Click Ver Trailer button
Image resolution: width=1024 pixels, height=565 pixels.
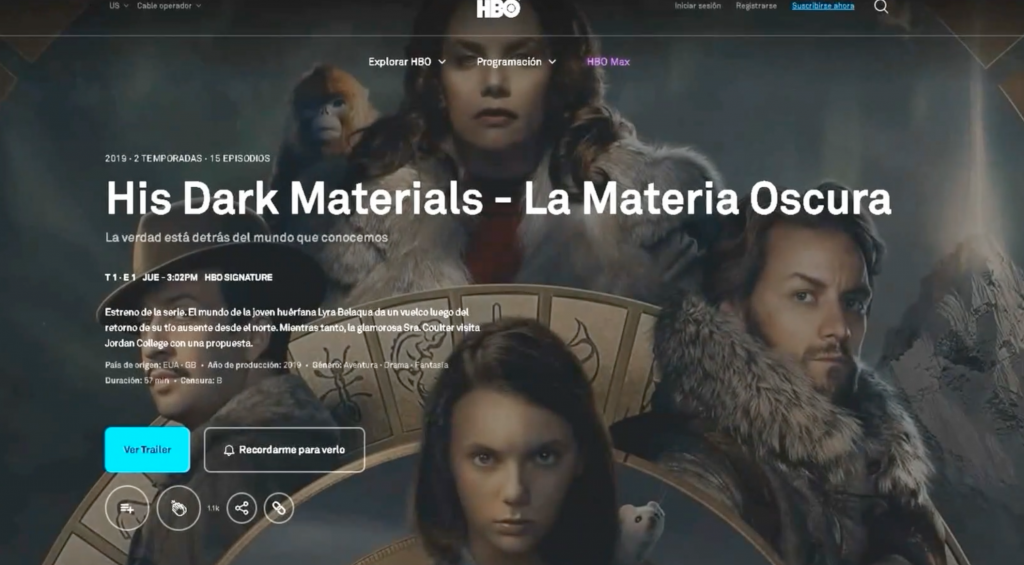click(x=147, y=450)
